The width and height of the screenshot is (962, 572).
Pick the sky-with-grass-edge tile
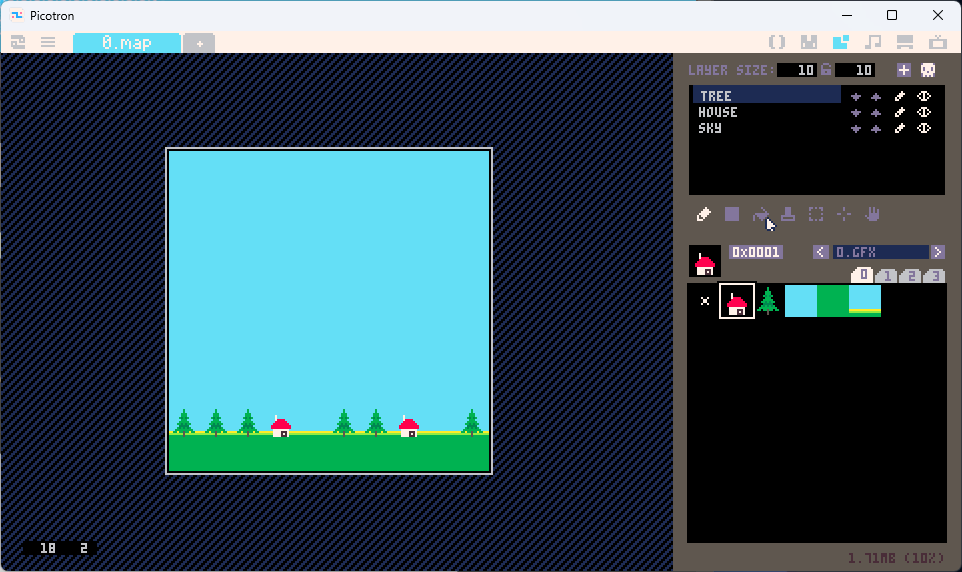[864, 301]
